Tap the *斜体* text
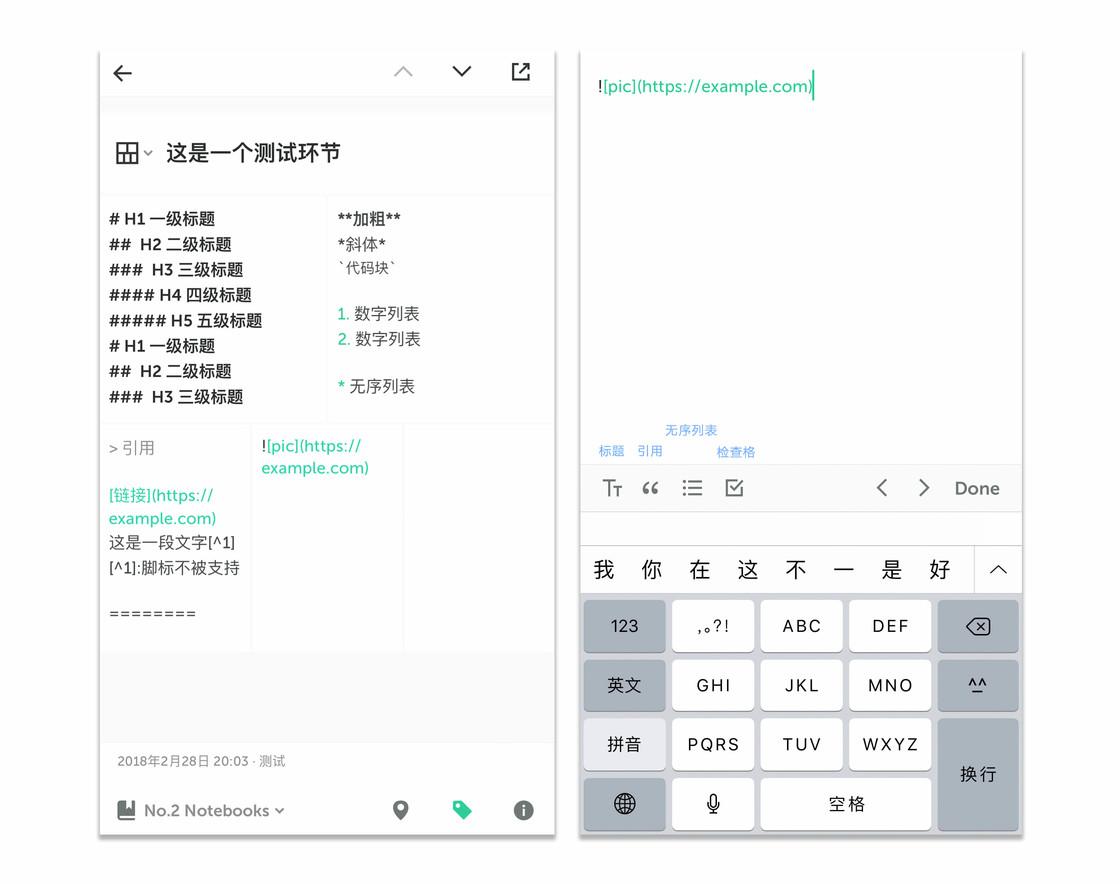This screenshot has width=1120, height=884. pos(361,244)
